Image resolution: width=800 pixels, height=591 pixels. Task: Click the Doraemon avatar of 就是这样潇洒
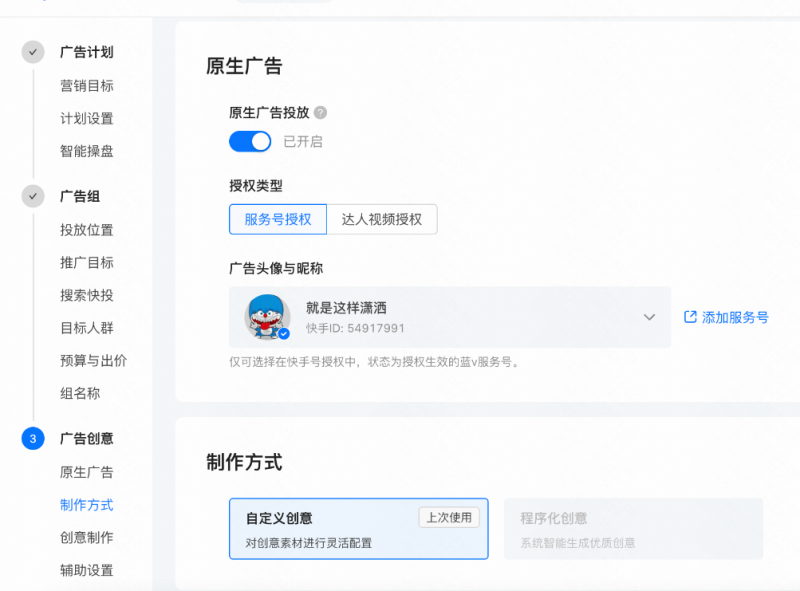265,317
